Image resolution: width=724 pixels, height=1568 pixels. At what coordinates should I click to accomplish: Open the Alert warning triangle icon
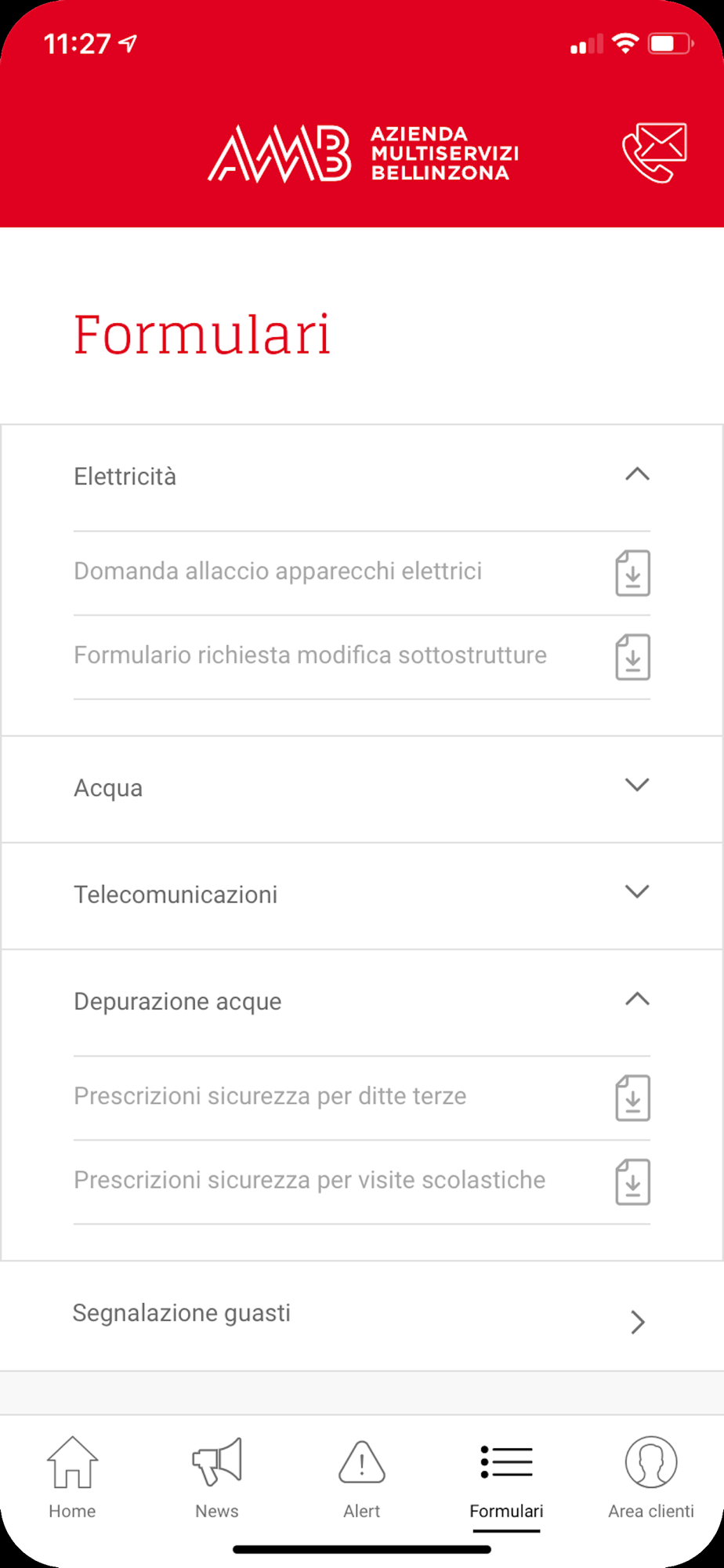362,1462
